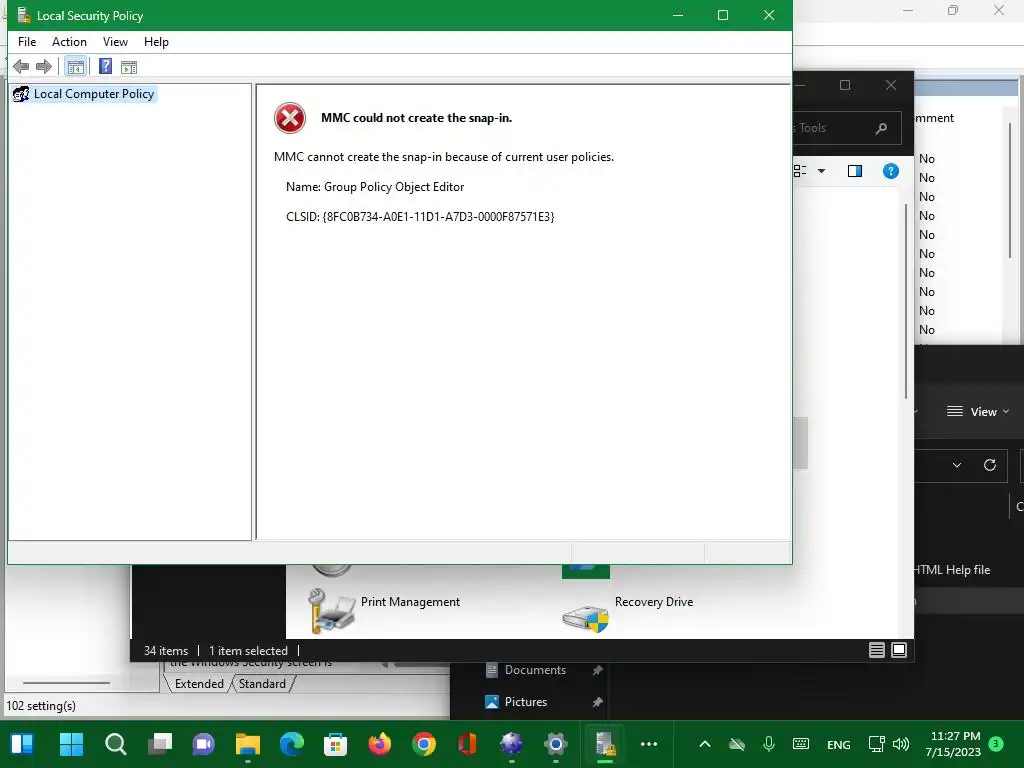The image size is (1024, 768).
Task: Click the Forward arrow in Local Security Policy toolbar
Action: [x=44, y=66]
